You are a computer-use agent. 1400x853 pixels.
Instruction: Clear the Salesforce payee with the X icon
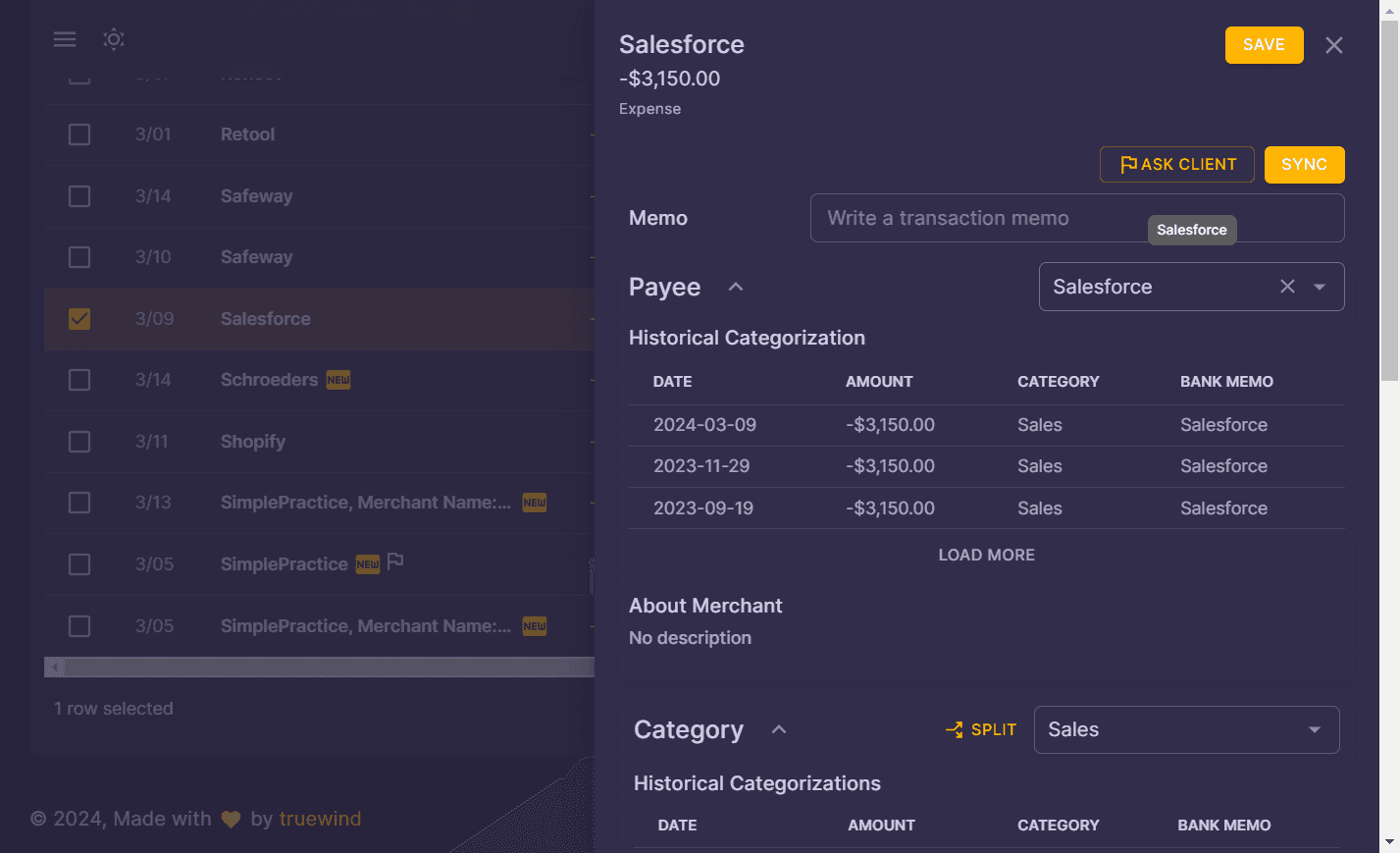[x=1287, y=286]
